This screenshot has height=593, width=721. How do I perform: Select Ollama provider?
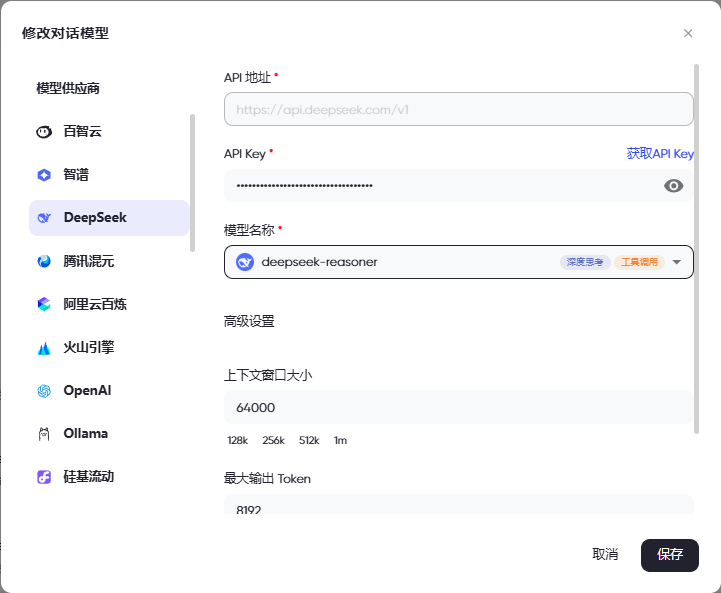tap(109, 434)
